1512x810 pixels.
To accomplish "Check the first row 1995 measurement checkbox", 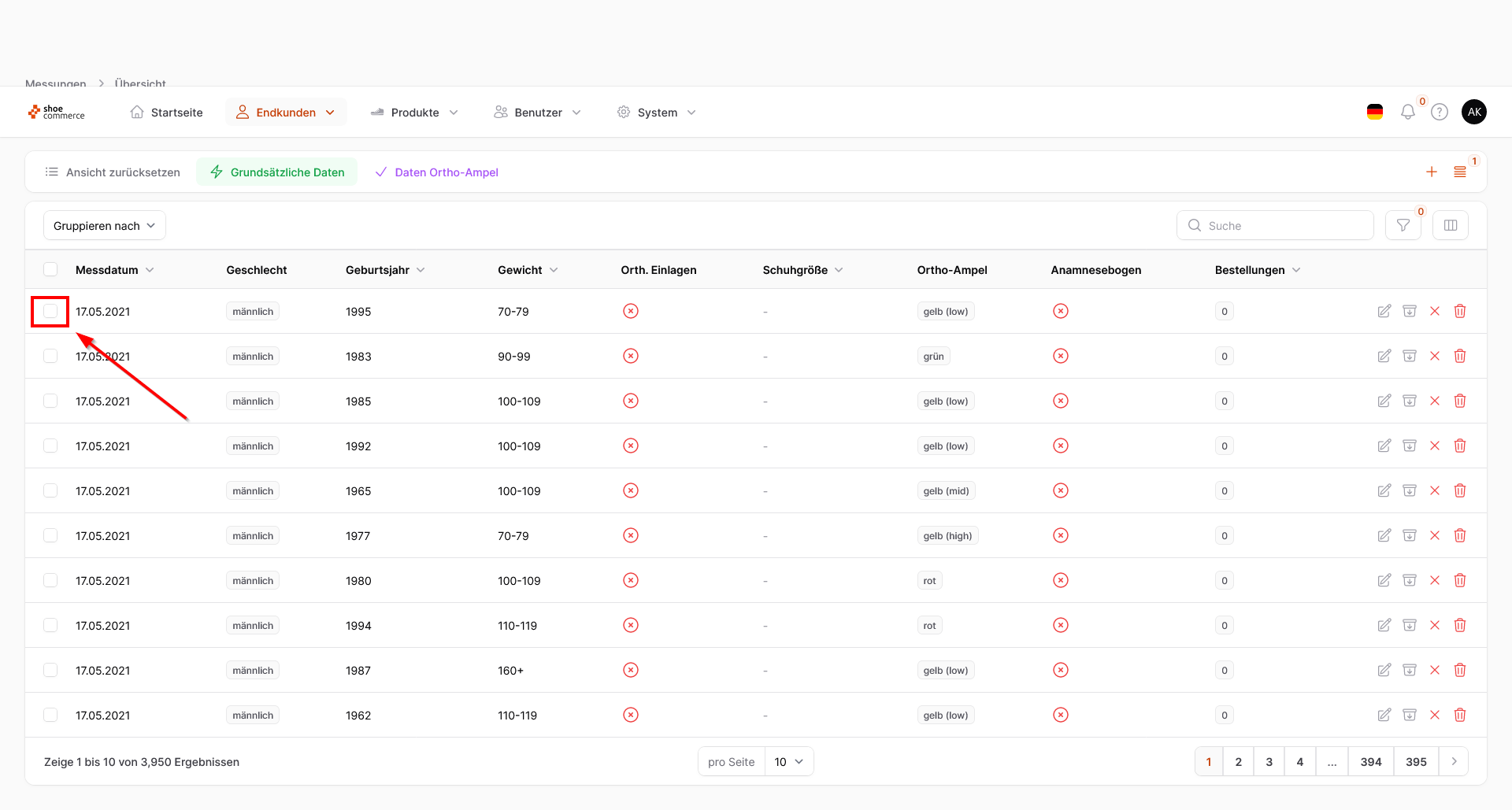I will [50, 312].
